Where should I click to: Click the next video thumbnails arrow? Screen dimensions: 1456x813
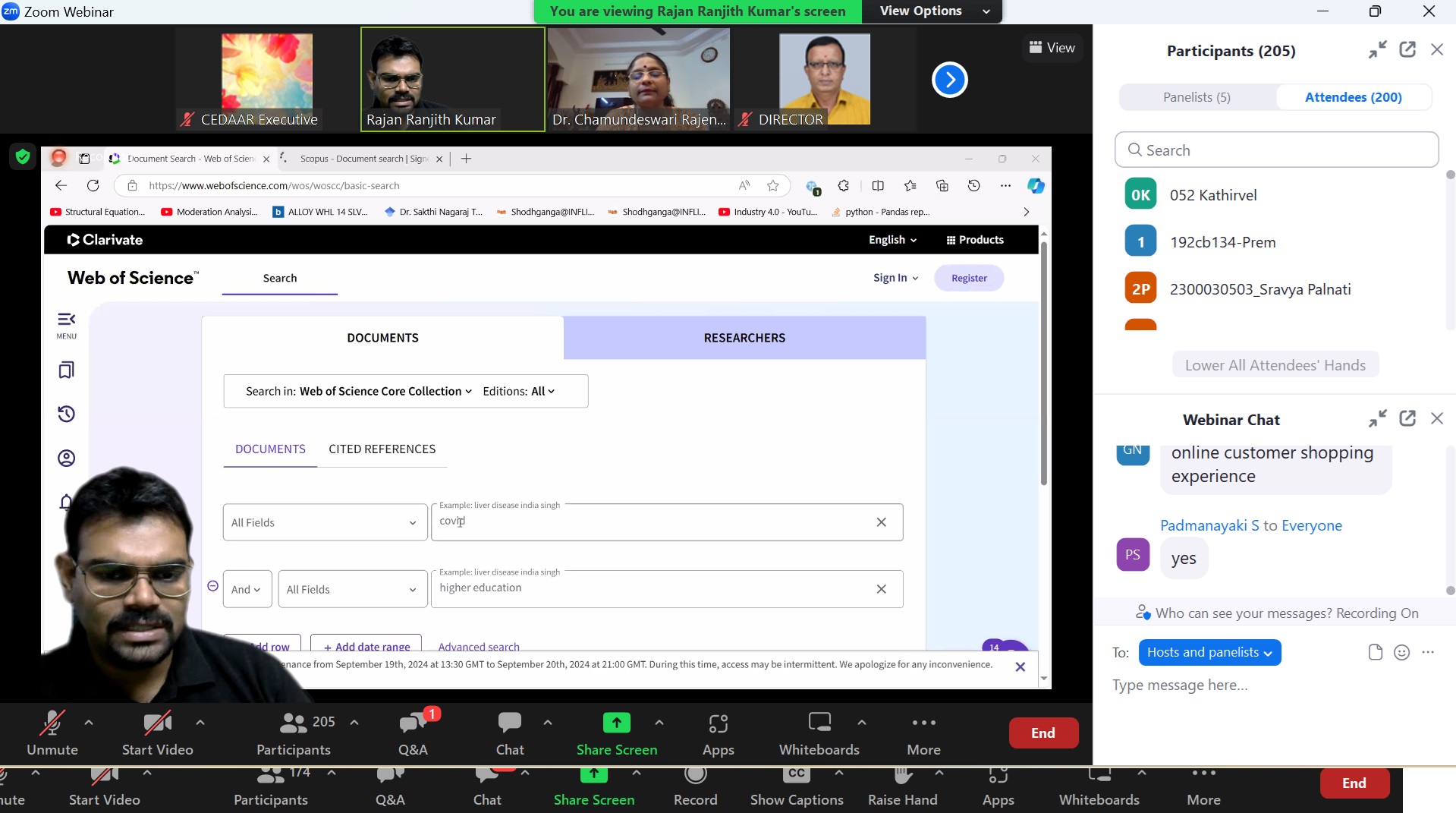[x=949, y=80]
